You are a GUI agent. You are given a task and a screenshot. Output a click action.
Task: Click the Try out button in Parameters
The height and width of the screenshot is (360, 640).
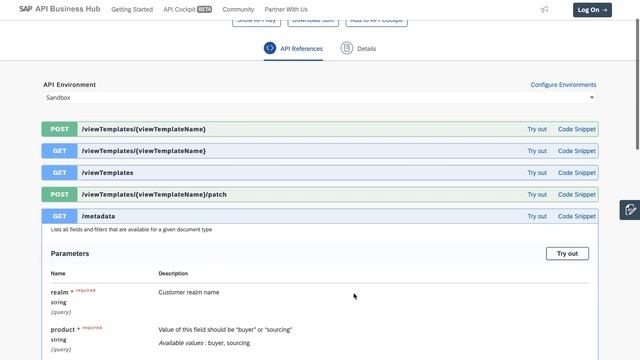(x=567, y=253)
